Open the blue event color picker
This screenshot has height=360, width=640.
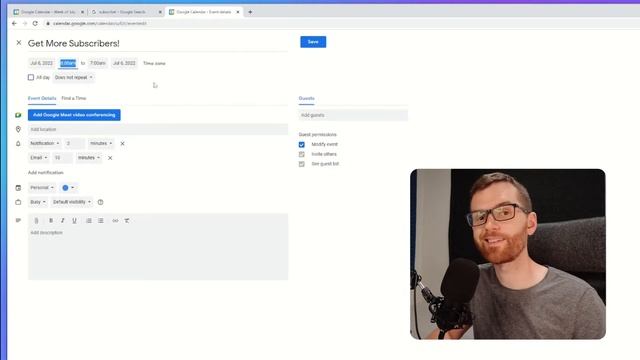coord(68,188)
